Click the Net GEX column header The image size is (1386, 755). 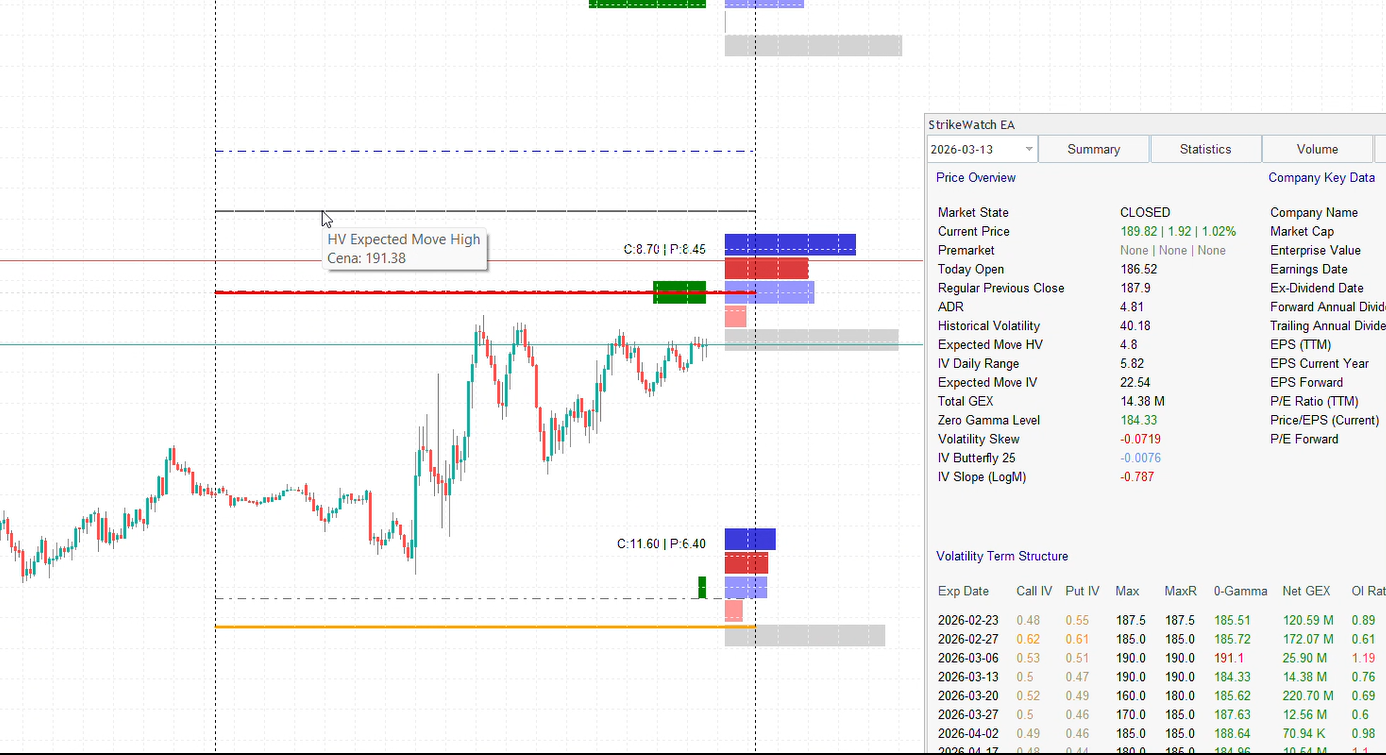(x=1306, y=591)
